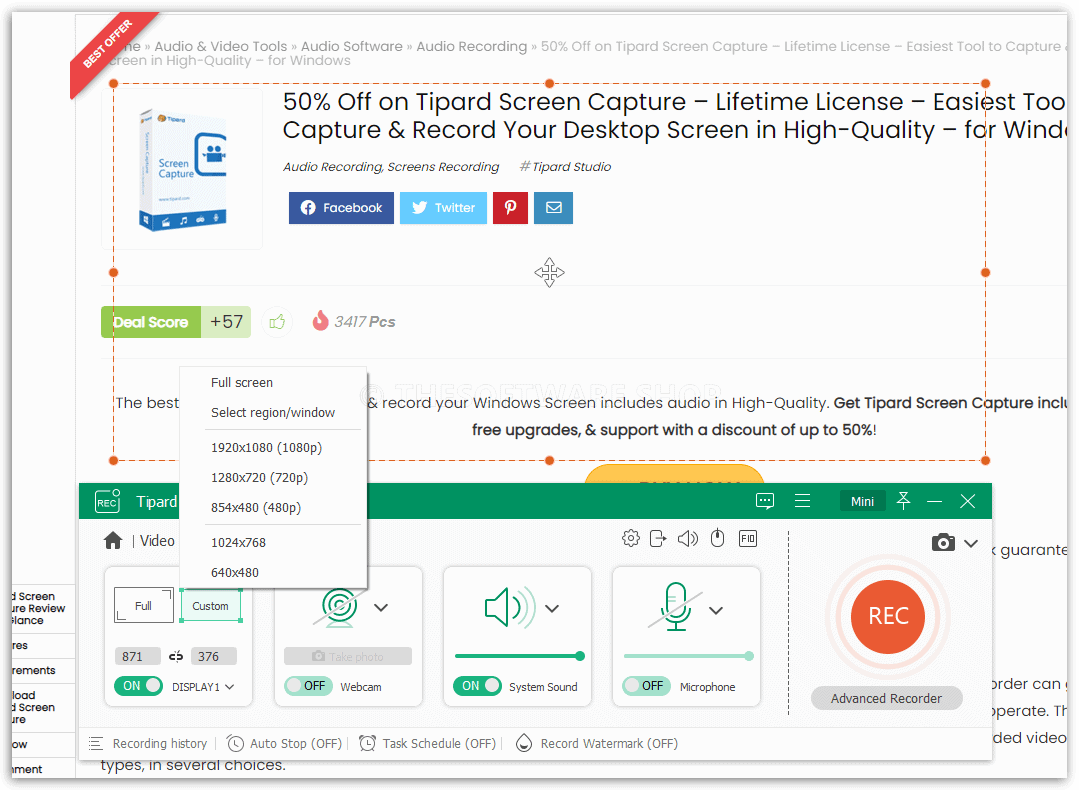
Task: Click the large speaker icon for System Sound
Action: (x=510, y=607)
